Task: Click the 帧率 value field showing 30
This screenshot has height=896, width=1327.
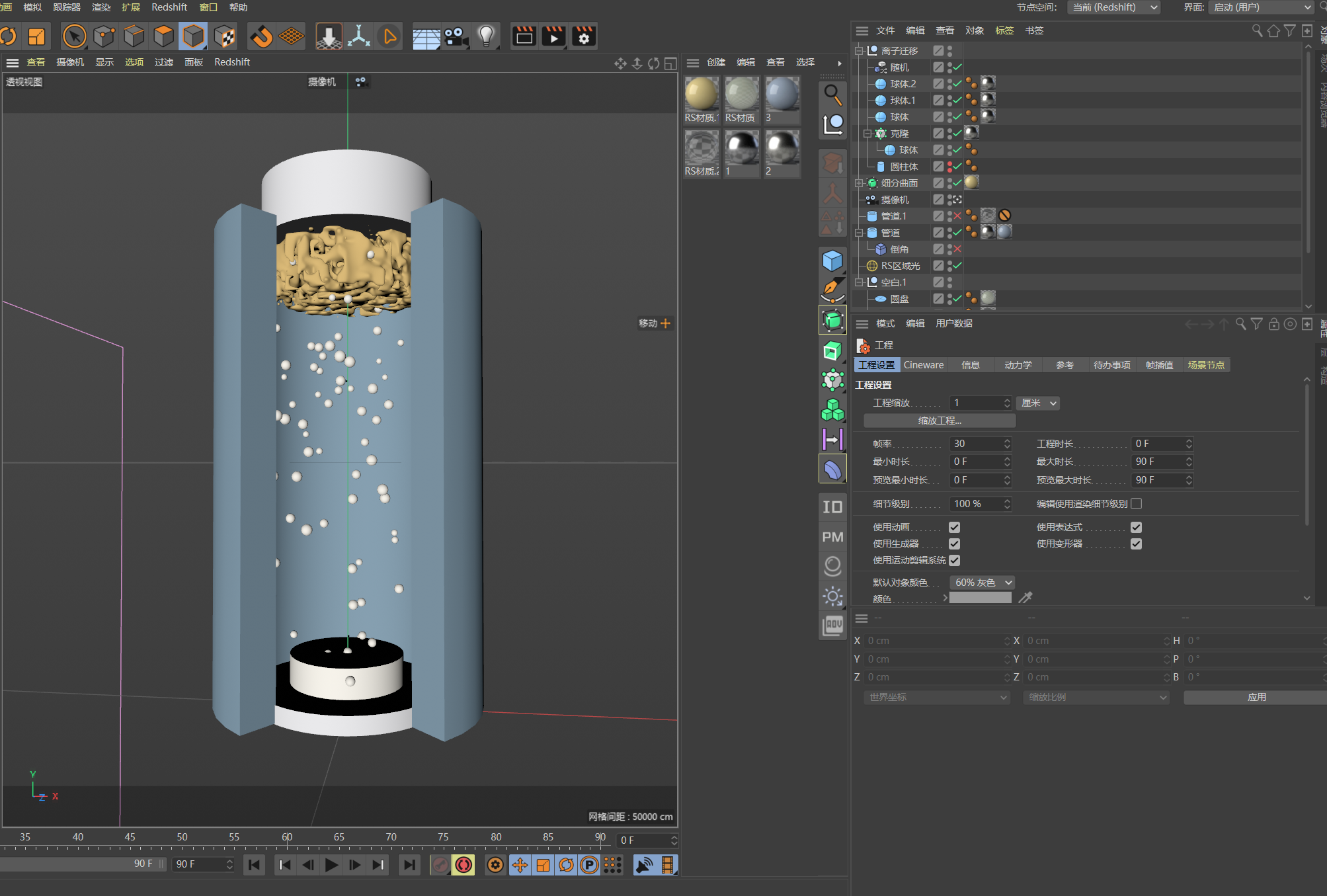Action: (x=980, y=444)
